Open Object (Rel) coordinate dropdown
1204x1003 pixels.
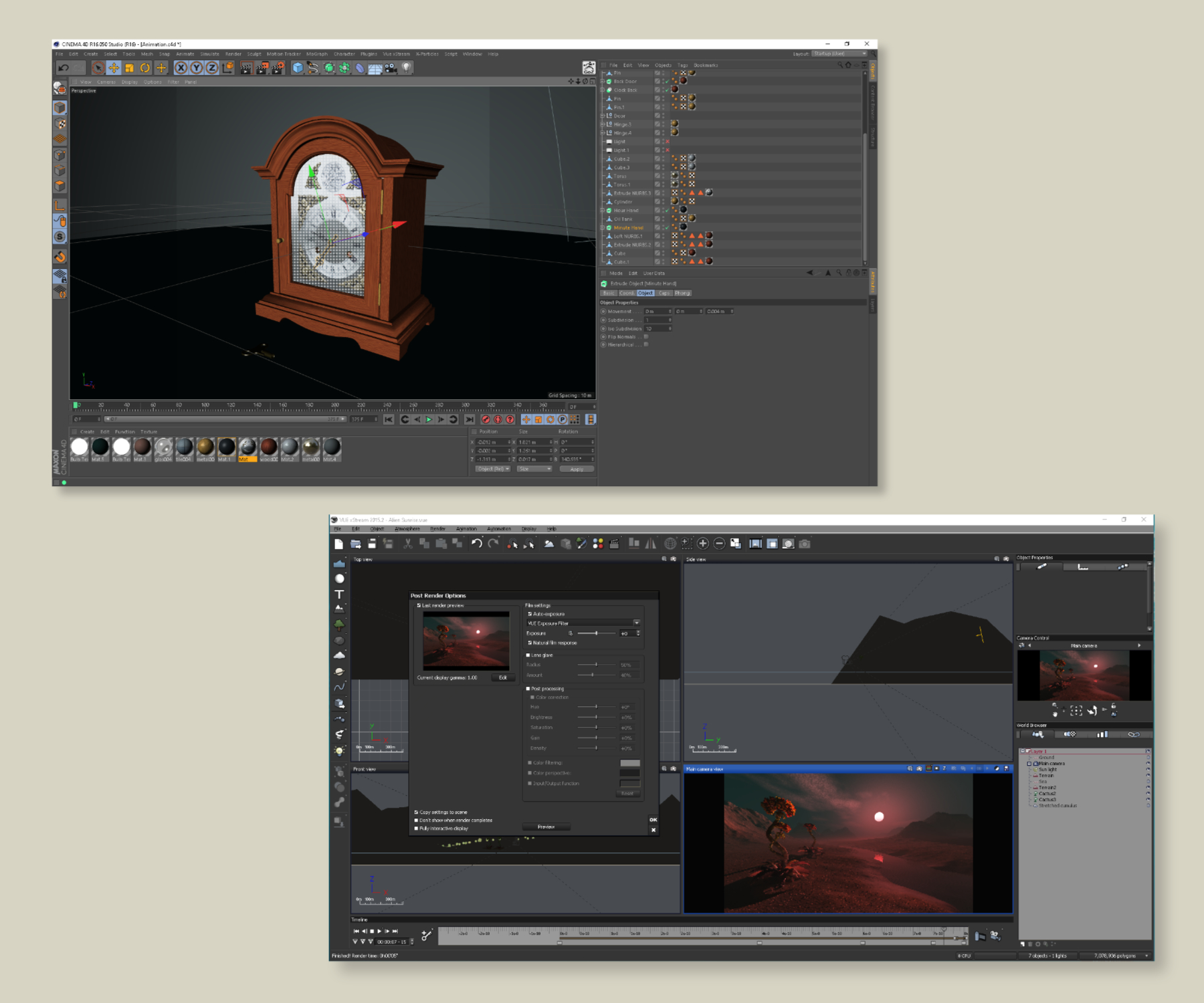493,469
